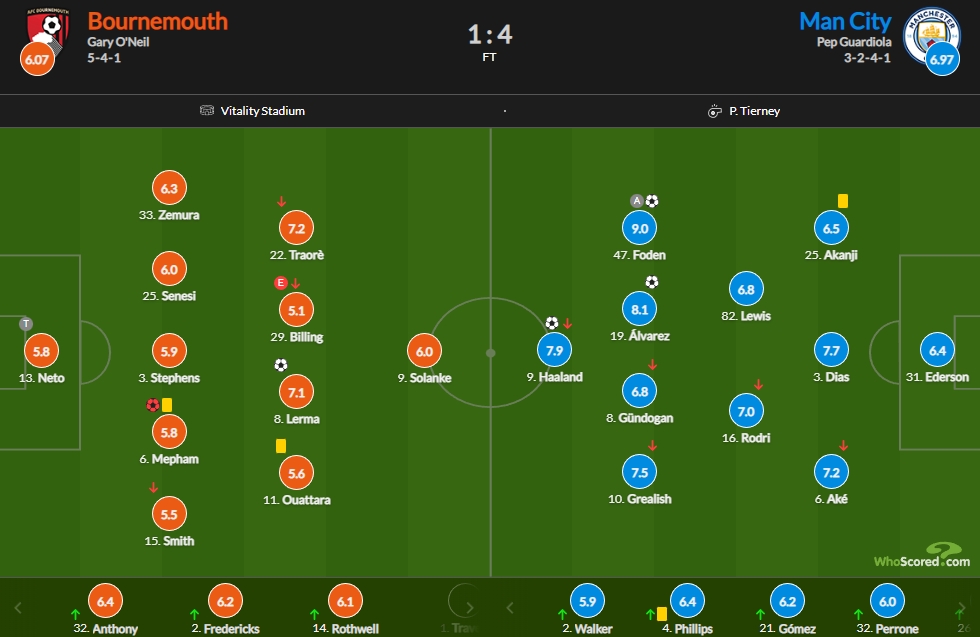Image resolution: width=980 pixels, height=637 pixels.
Task: Click the Bournemouth club crest
Action: [48, 31]
